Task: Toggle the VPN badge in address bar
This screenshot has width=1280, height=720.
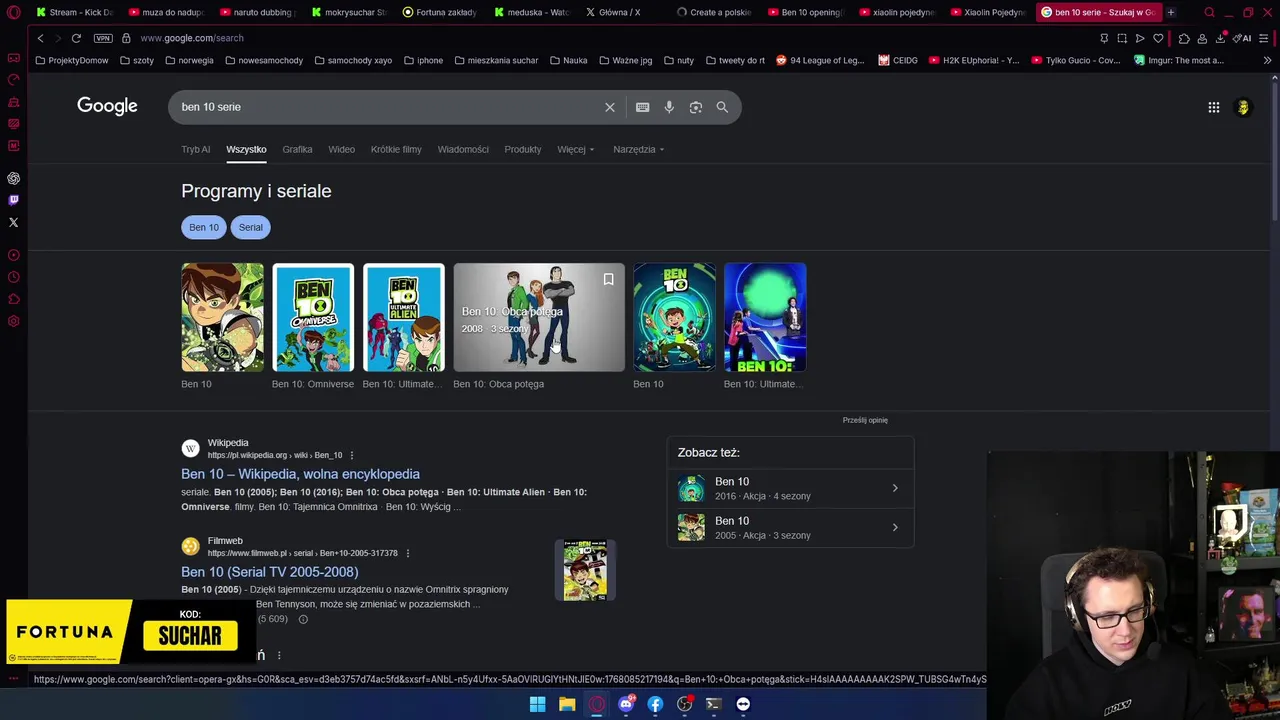Action: (x=103, y=38)
